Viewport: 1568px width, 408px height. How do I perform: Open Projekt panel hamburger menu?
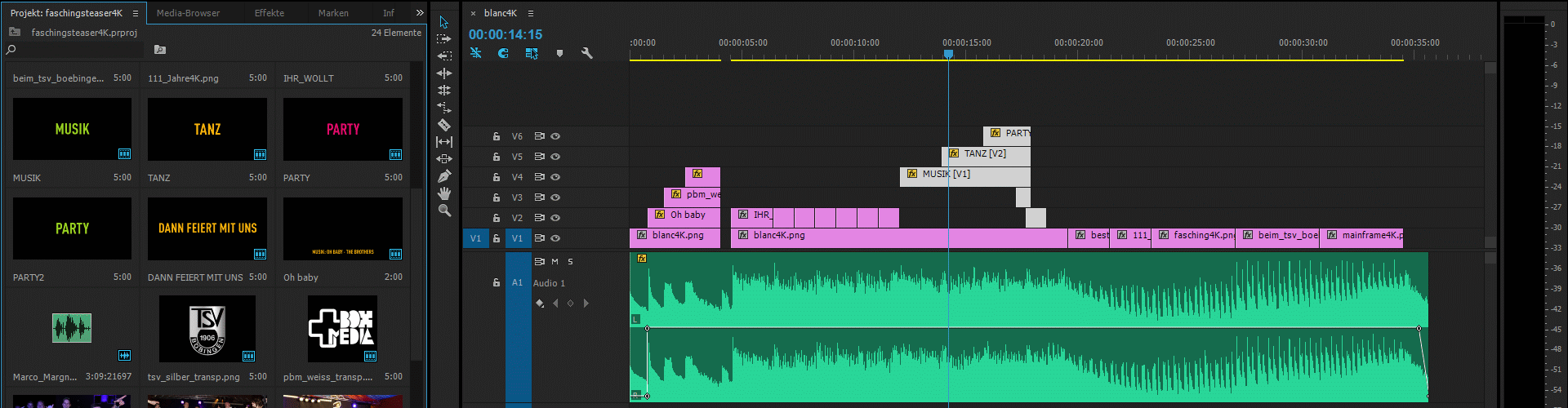click(136, 13)
